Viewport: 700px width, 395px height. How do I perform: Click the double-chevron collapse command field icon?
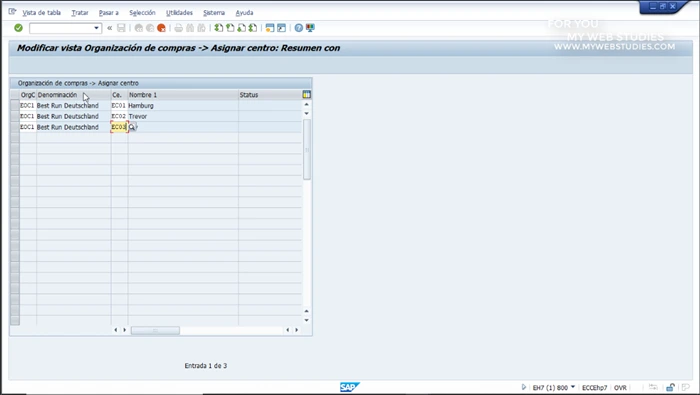tap(109, 28)
